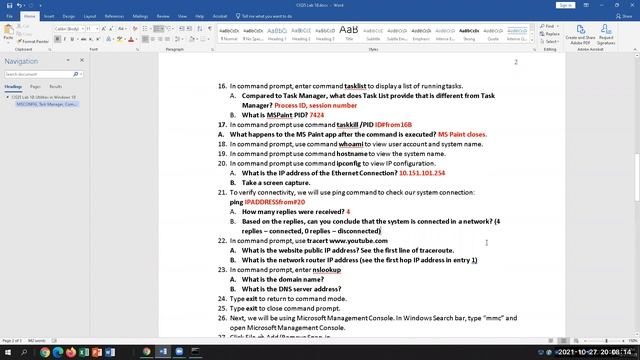Open Excel from the Windows taskbar
The image size is (640, 360).
tap(84, 352)
